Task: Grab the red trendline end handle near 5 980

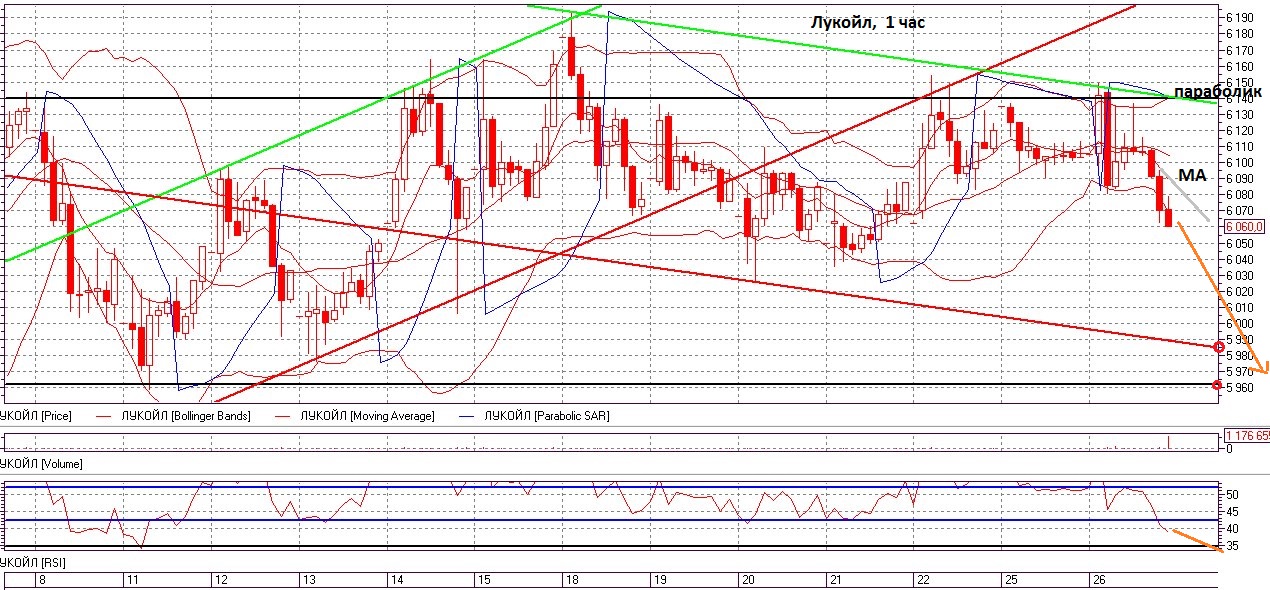Action: [1218, 347]
